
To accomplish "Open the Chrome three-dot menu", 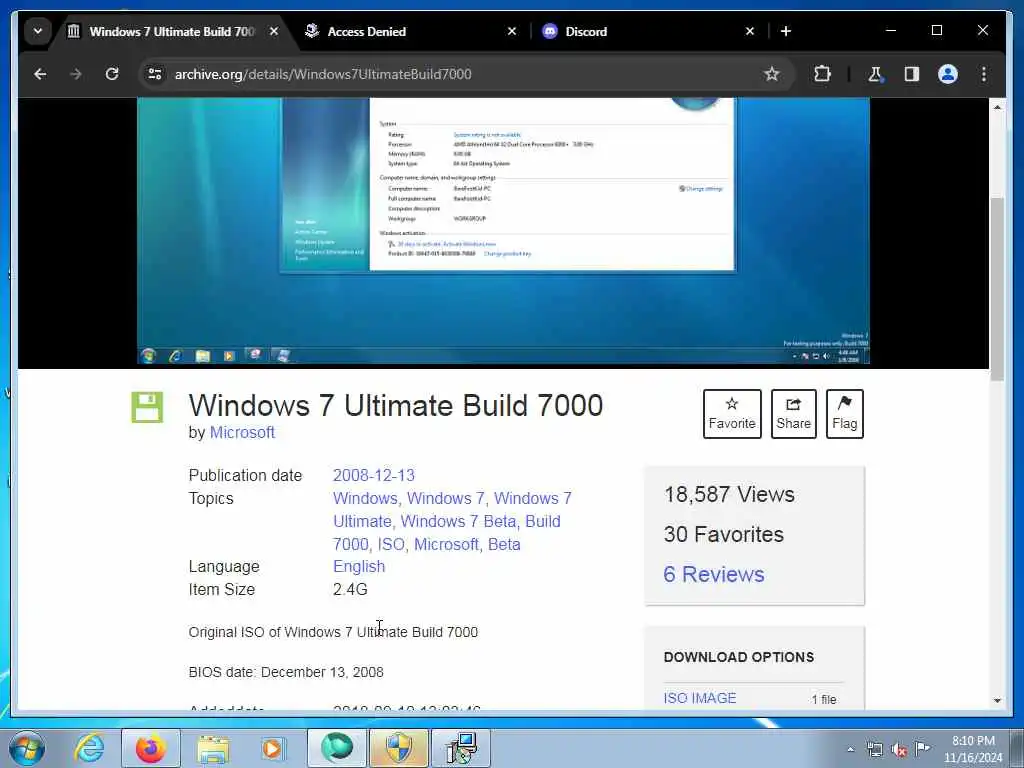I will tap(984, 74).
